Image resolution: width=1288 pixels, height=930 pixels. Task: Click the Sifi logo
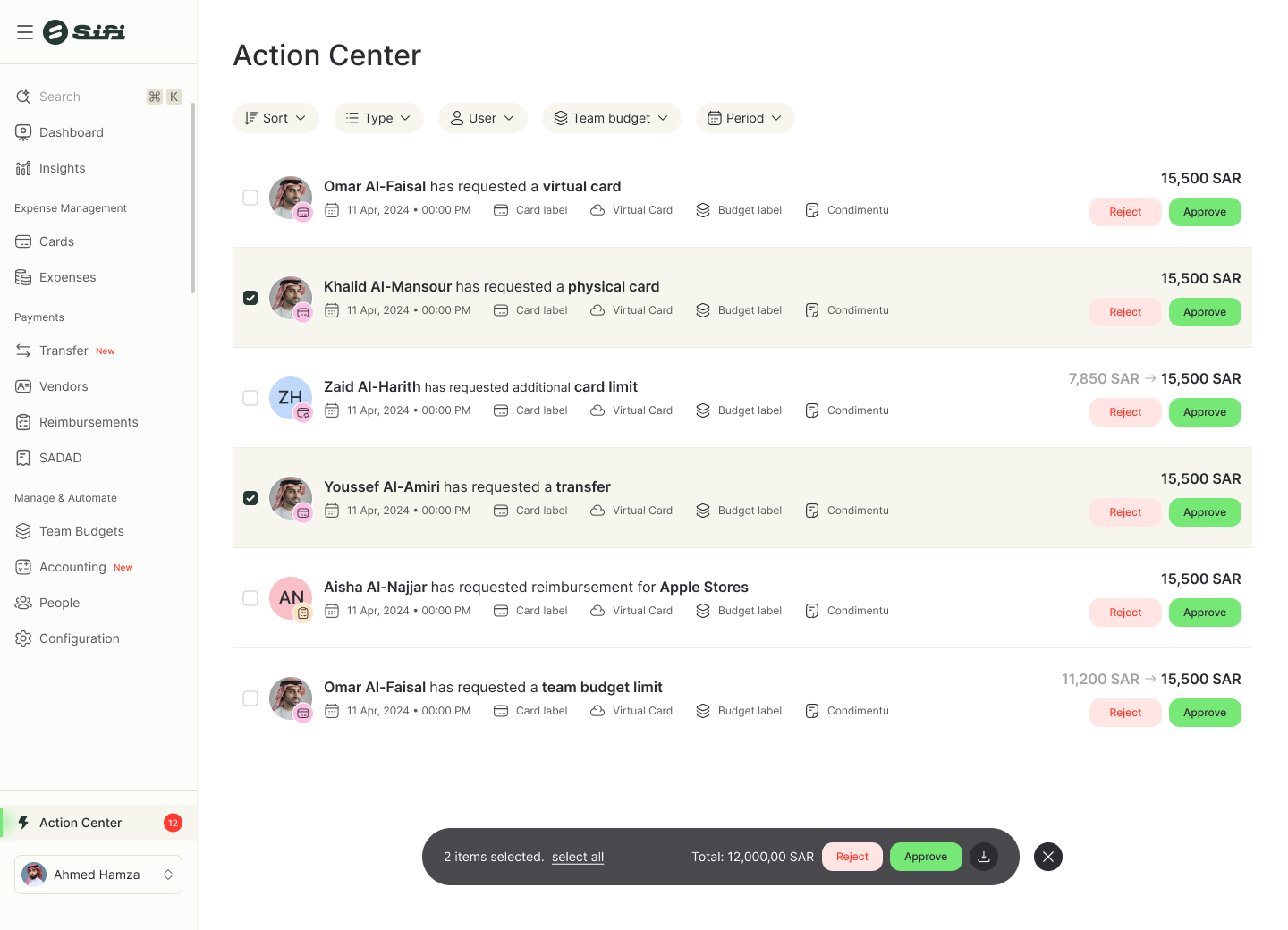(x=84, y=32)
